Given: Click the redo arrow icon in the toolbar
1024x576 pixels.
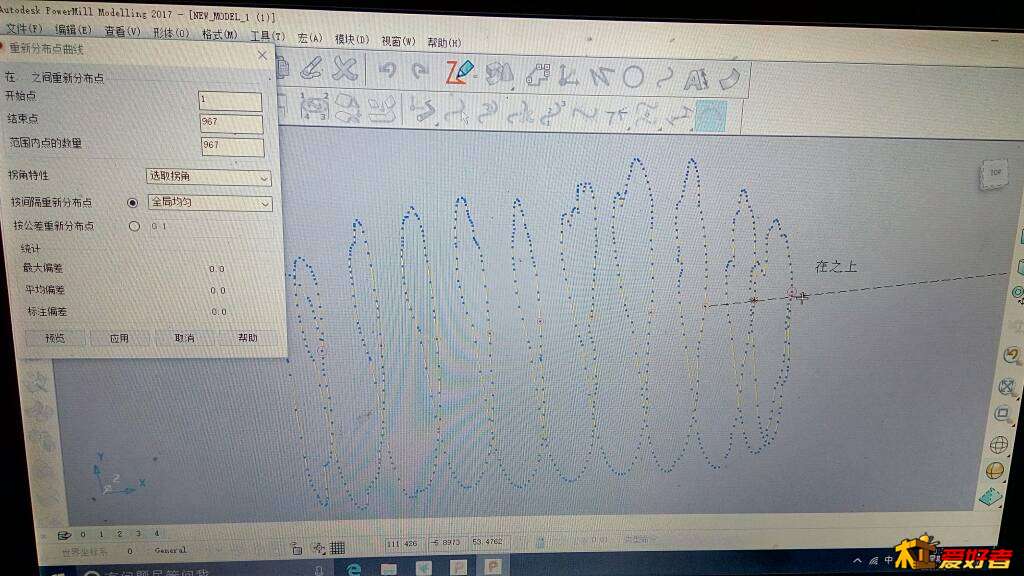Looking at the screenshot, I should [x=421, y=70].
